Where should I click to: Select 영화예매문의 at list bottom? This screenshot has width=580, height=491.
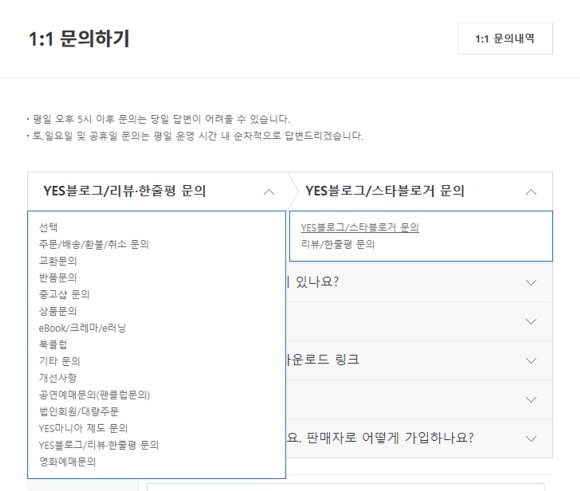pos(67,462)
